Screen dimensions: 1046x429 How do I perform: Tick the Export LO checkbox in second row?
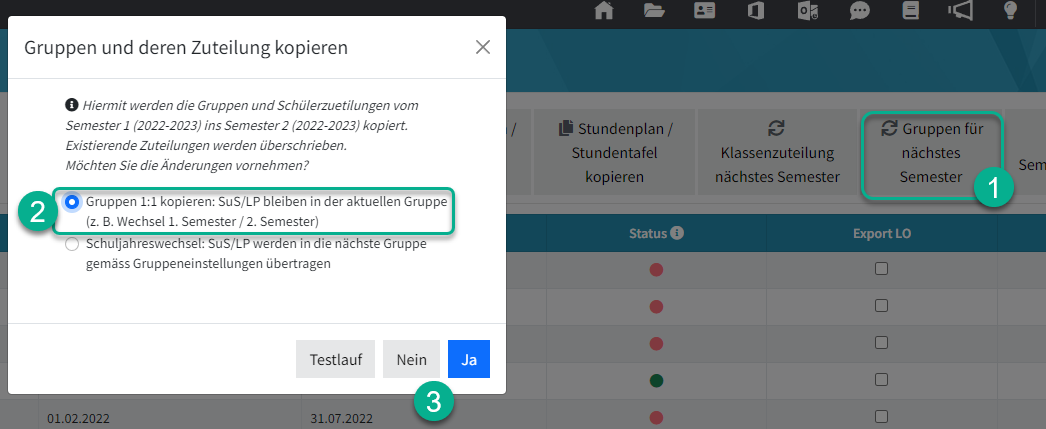point(881,306)
